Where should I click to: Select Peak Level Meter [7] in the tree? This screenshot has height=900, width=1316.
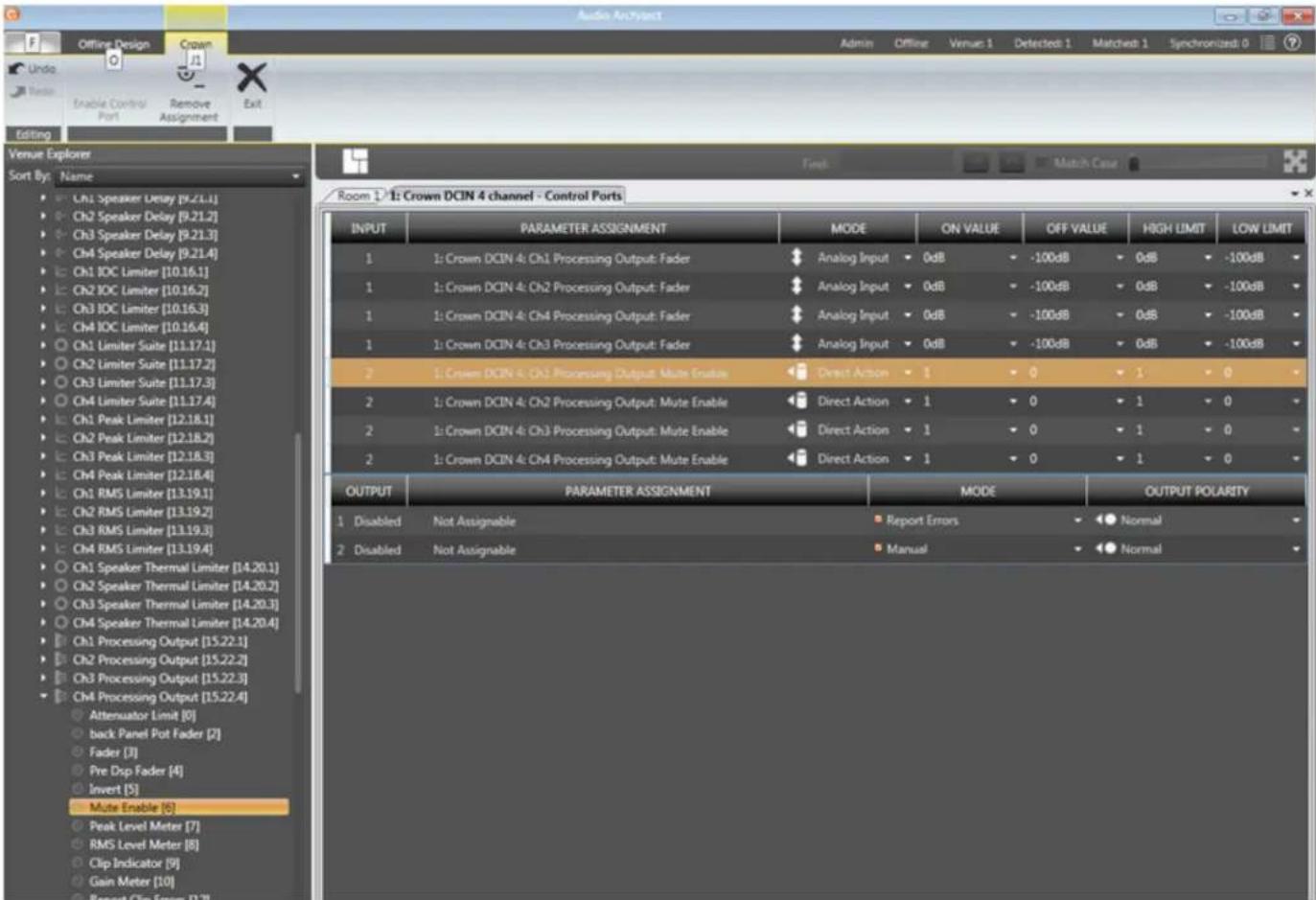point(145,826)
